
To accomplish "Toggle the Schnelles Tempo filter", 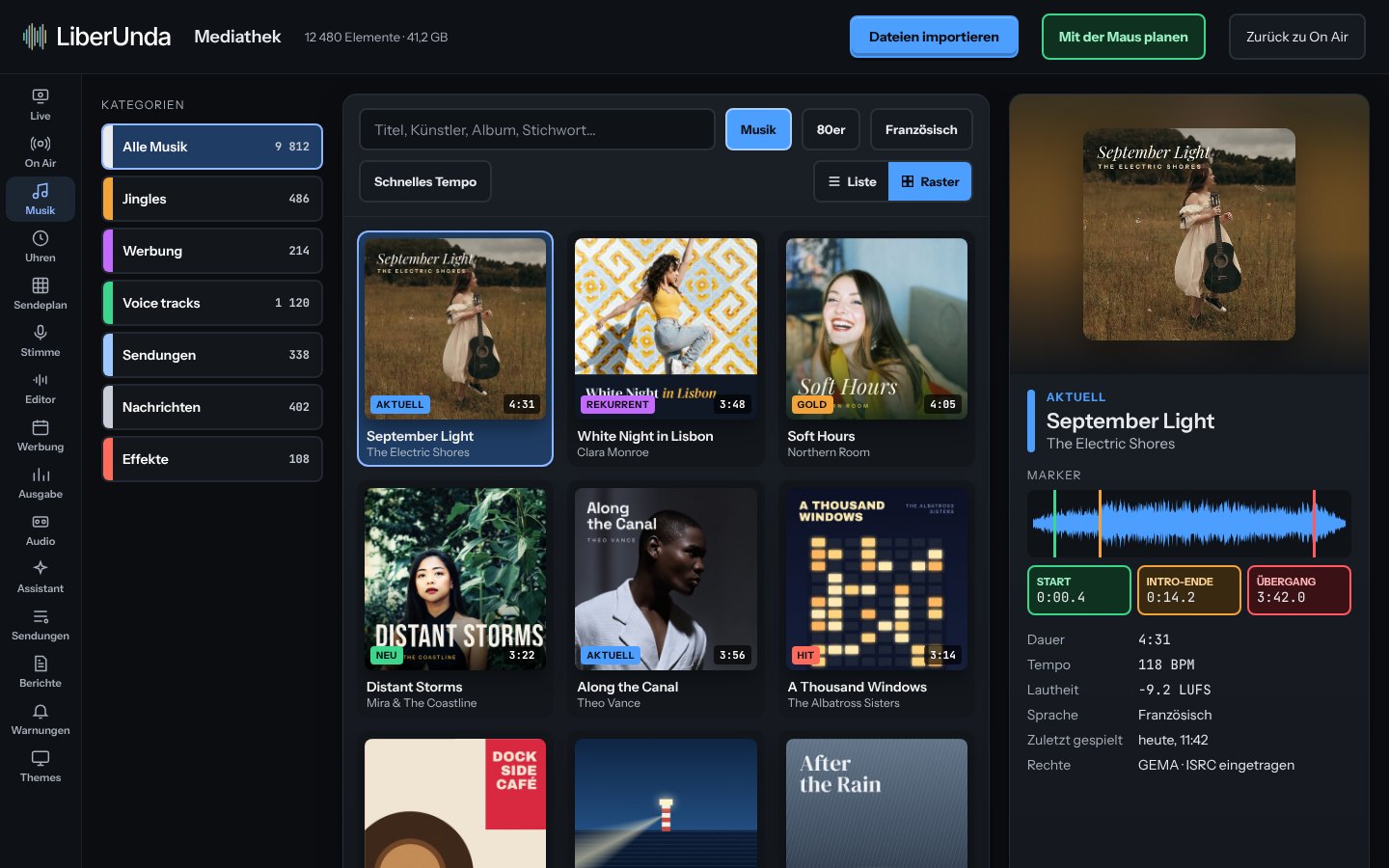I will pos(425,181).
